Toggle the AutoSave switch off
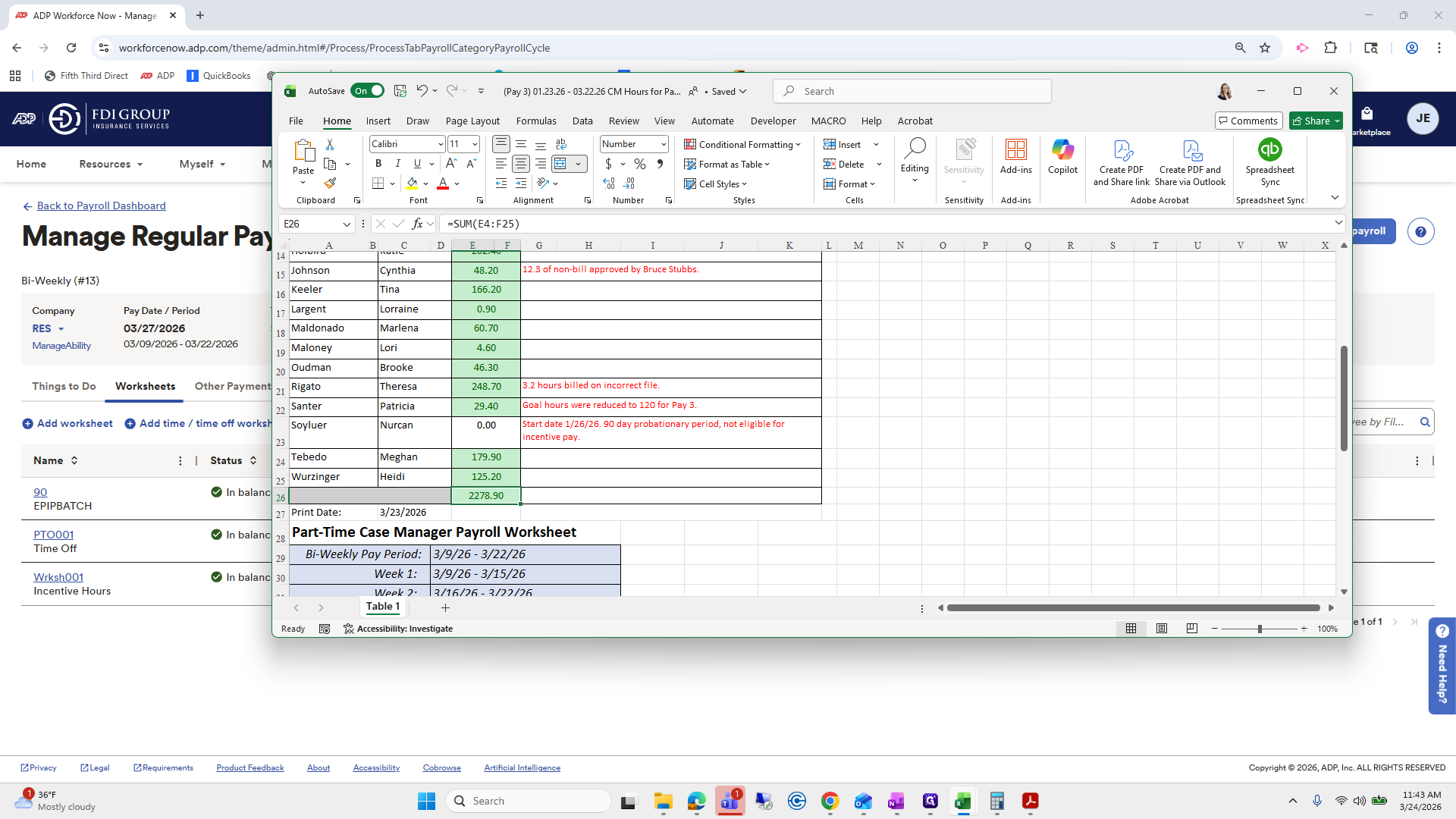This screenshot has width=1456, height=819. (368, 91)
